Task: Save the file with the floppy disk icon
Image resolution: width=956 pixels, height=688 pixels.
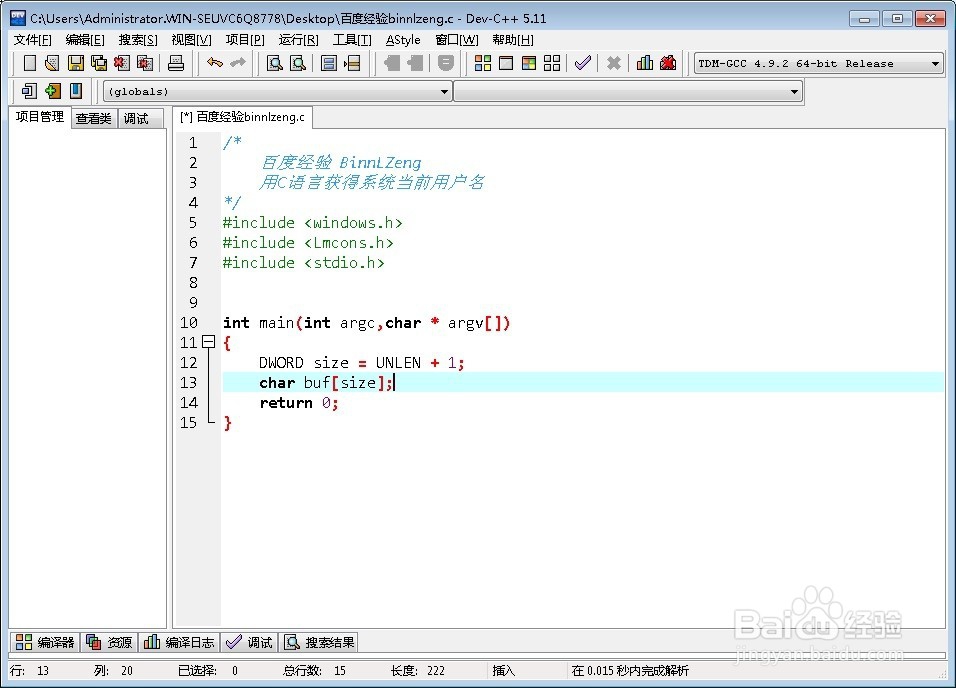Action: pyautogui.click(x=76, y=63)
